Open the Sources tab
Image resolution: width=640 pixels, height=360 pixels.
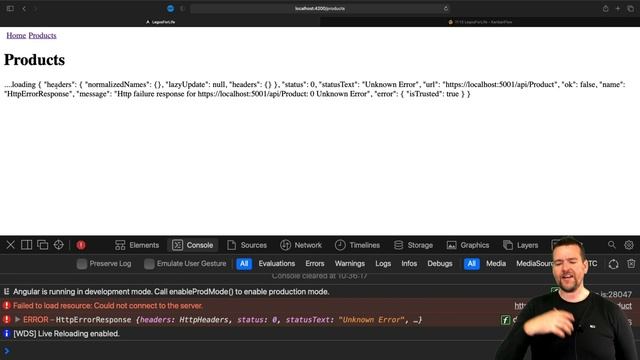(247, 245)
